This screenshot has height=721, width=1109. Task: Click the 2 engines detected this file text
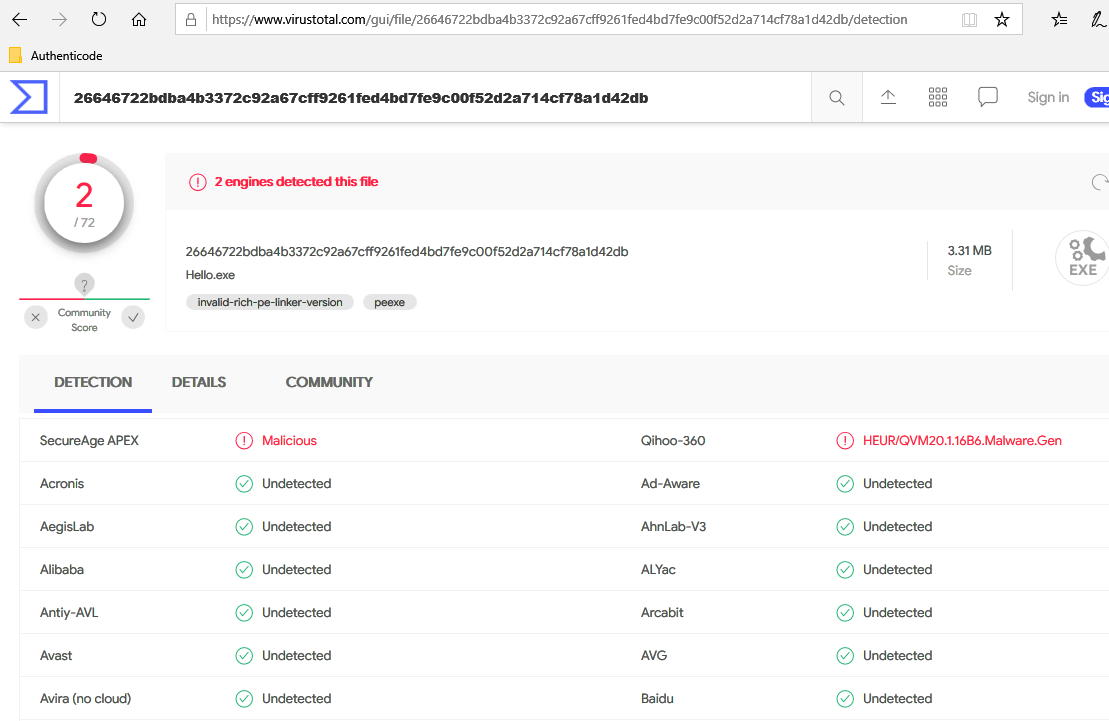[x=296, y=182]
